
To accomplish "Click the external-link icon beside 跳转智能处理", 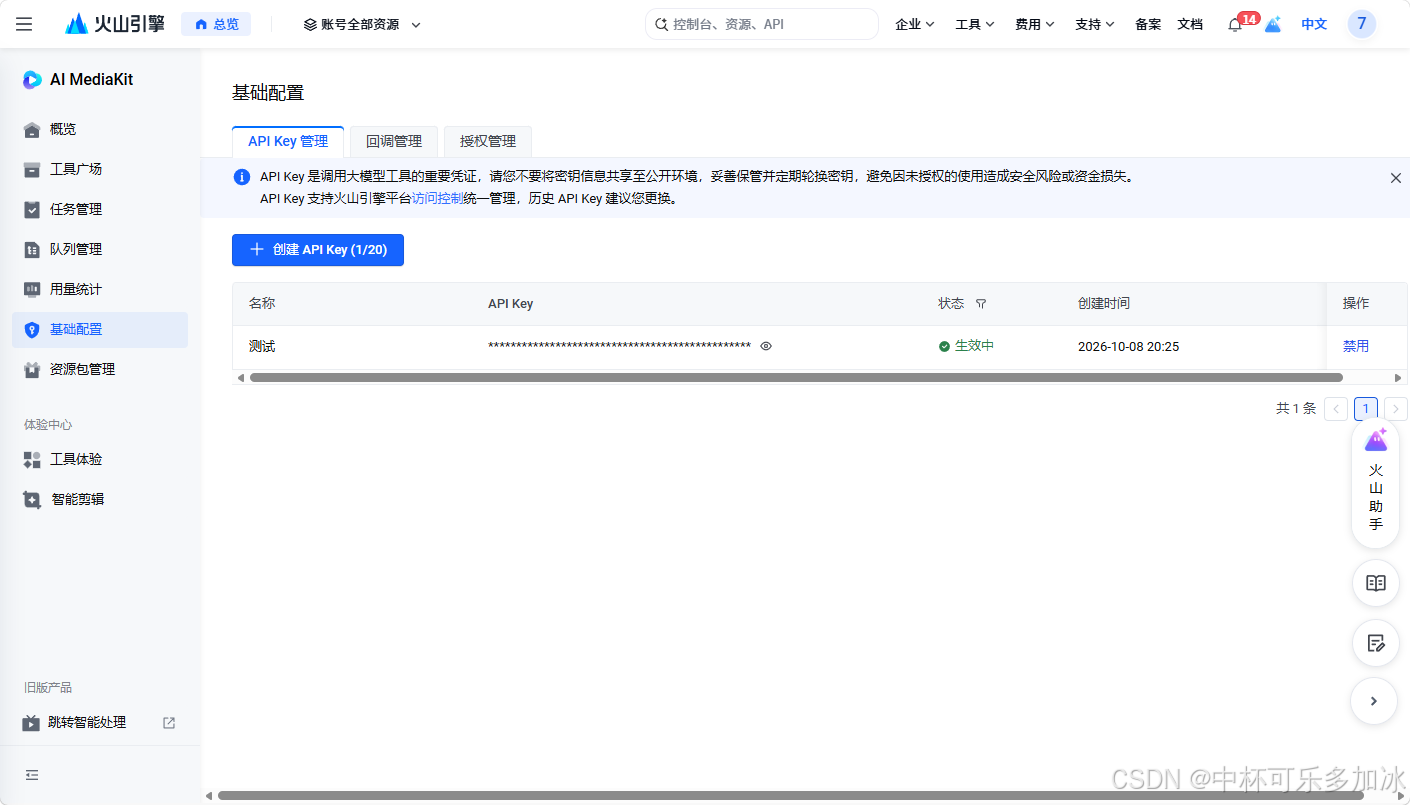I will [169, 722].
